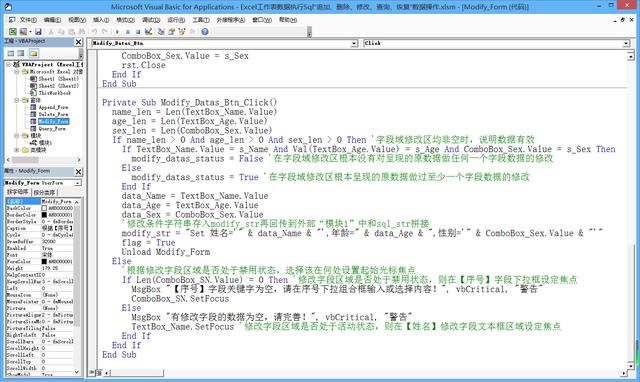Click the Redo toolbar icon
Image resolution: width=640 pixels, height=382 pixels.
[105, 31]
